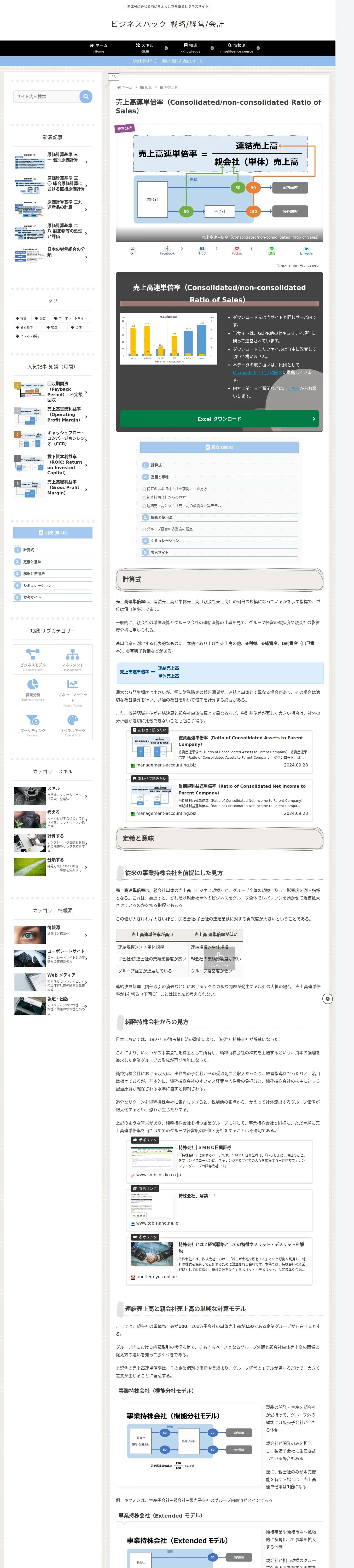Image resolution: width=354 pixels, height=1568 pixels.
Task: Open the マネジメント subcategory icon
Action: pos(72,660)
